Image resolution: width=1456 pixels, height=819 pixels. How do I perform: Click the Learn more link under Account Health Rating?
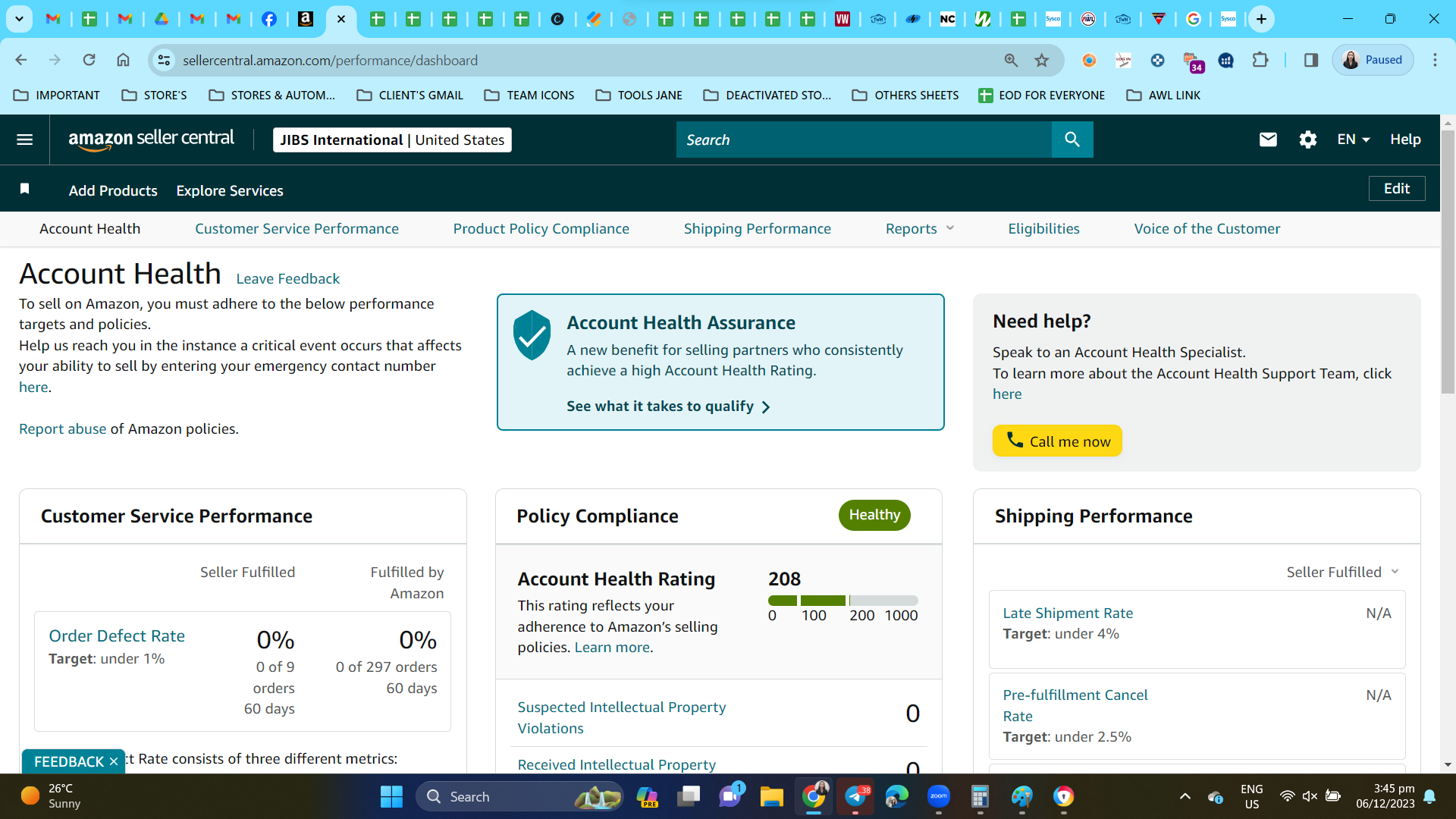[x=612, y=648]
